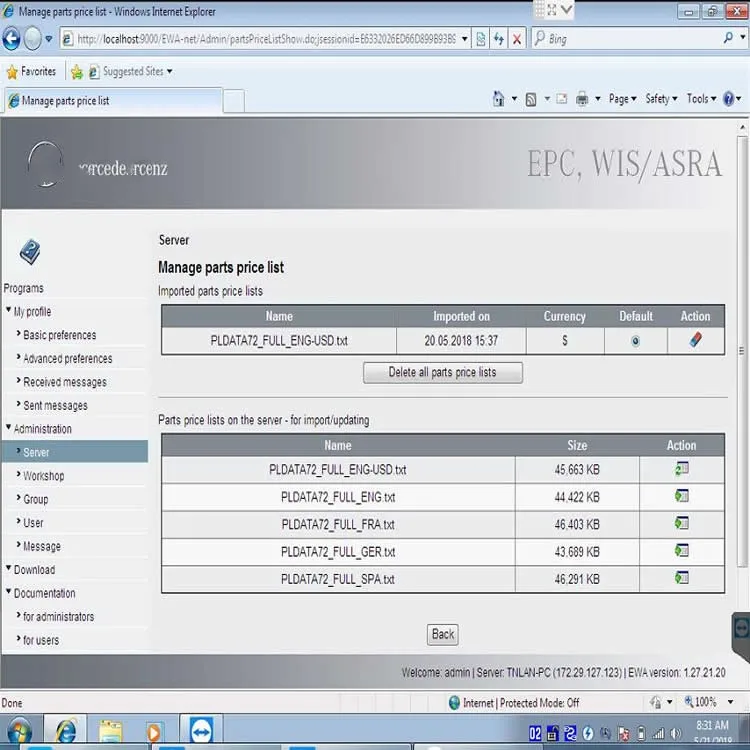Click the eraser delete icon for PLDATA72_FULL_ENG-USD.txt

click(695, 340)
